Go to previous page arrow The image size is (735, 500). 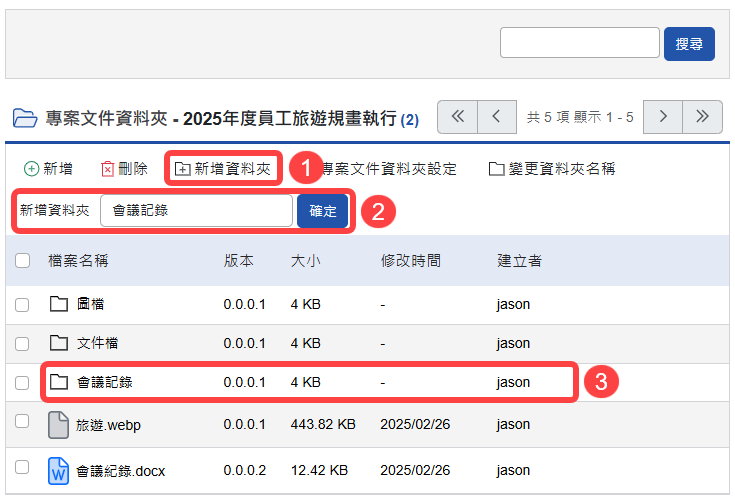[x=496, y=117]
